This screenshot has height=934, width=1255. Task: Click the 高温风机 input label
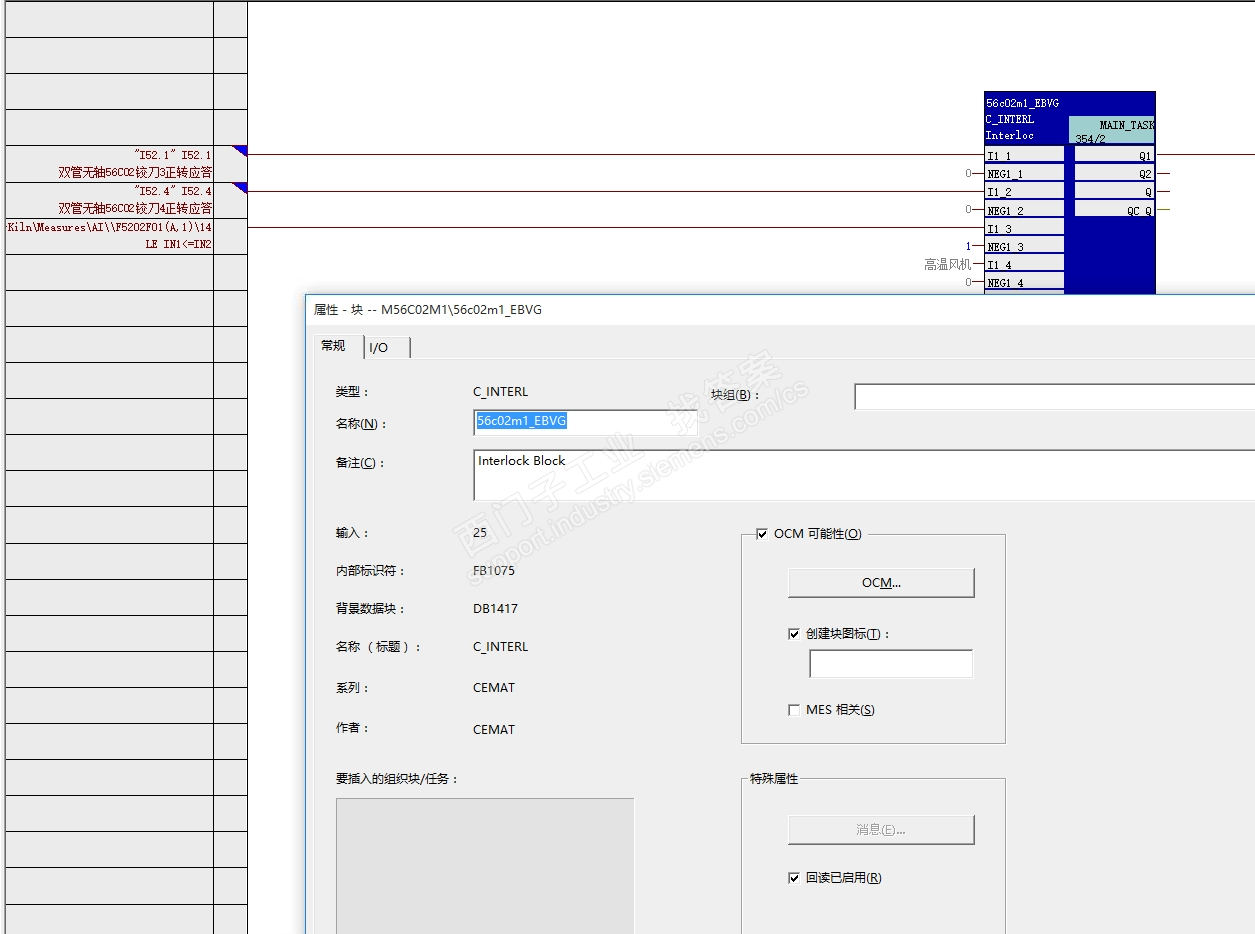947,265
